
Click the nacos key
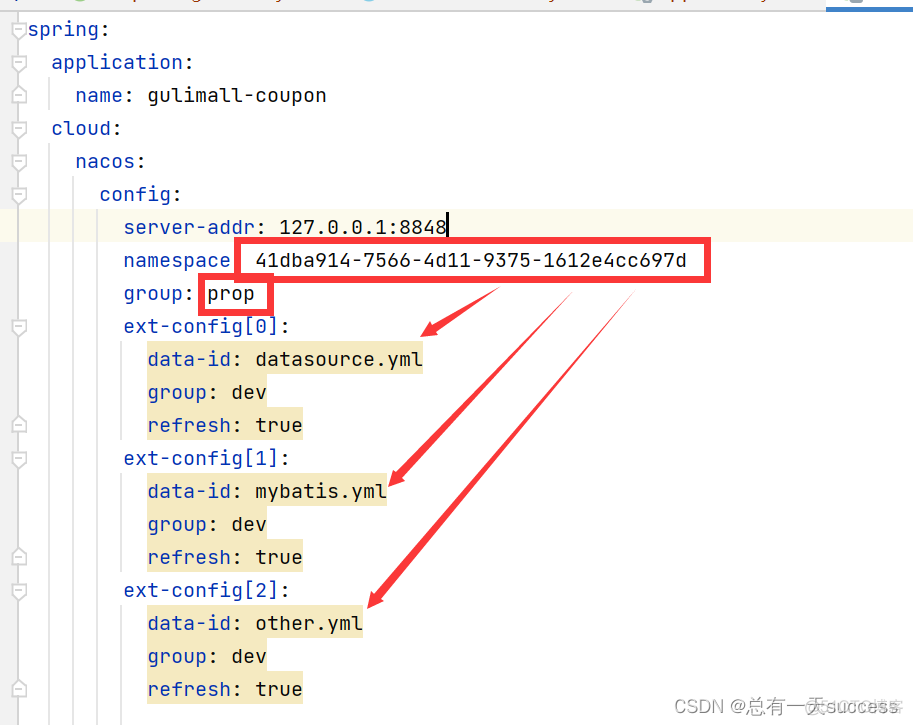click(105, 161)
